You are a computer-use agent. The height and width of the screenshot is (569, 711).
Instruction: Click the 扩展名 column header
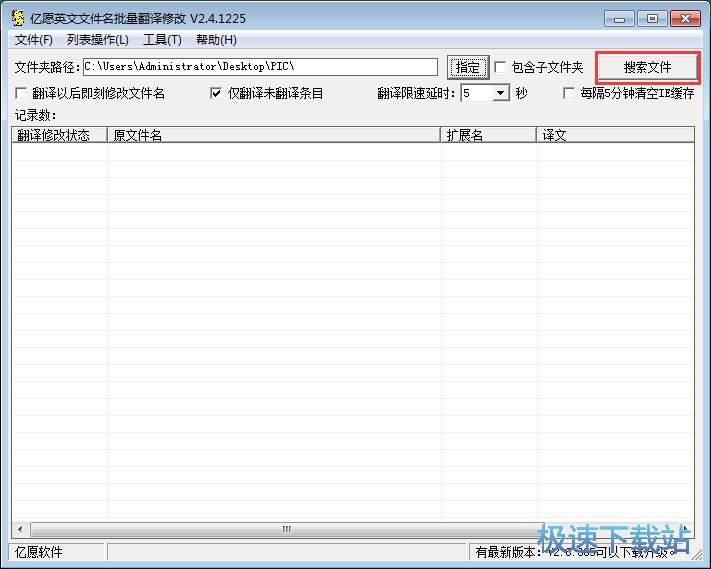489,135
